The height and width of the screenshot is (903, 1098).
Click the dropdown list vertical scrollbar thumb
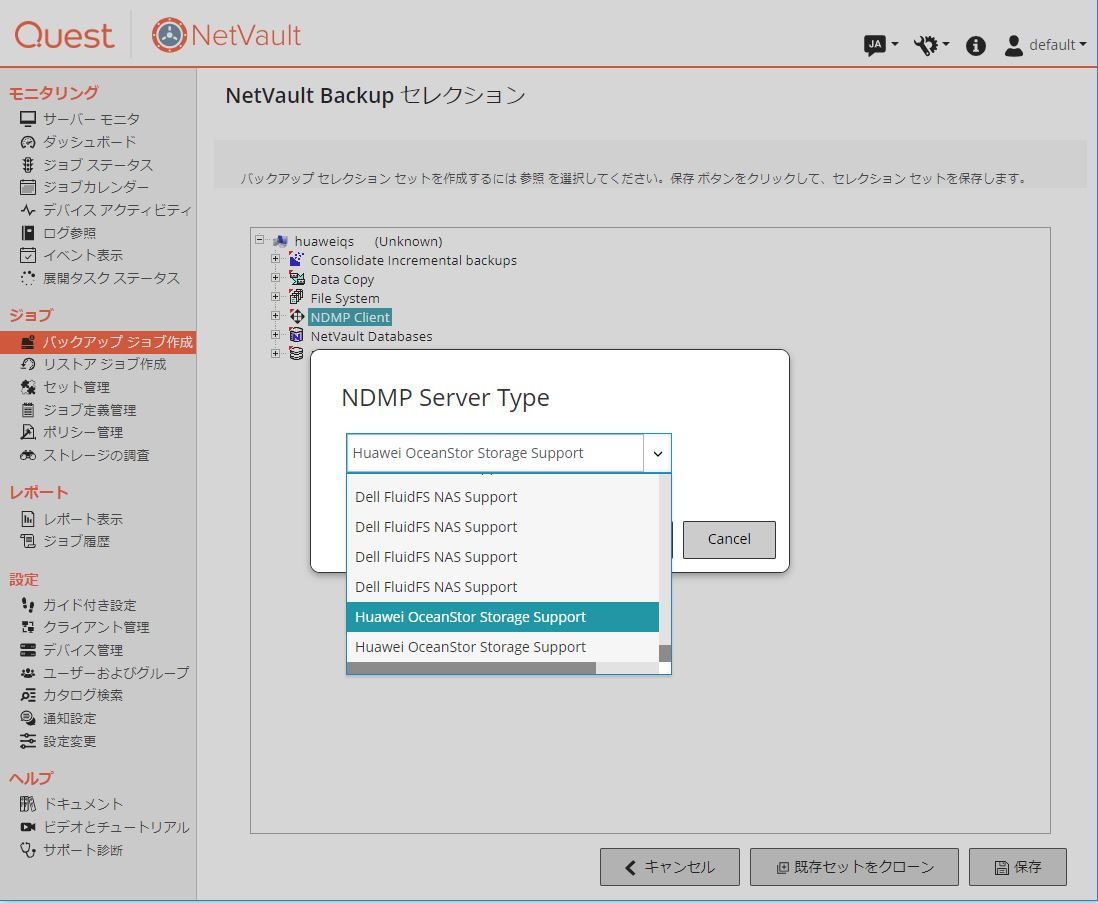(x=665, y=653)
